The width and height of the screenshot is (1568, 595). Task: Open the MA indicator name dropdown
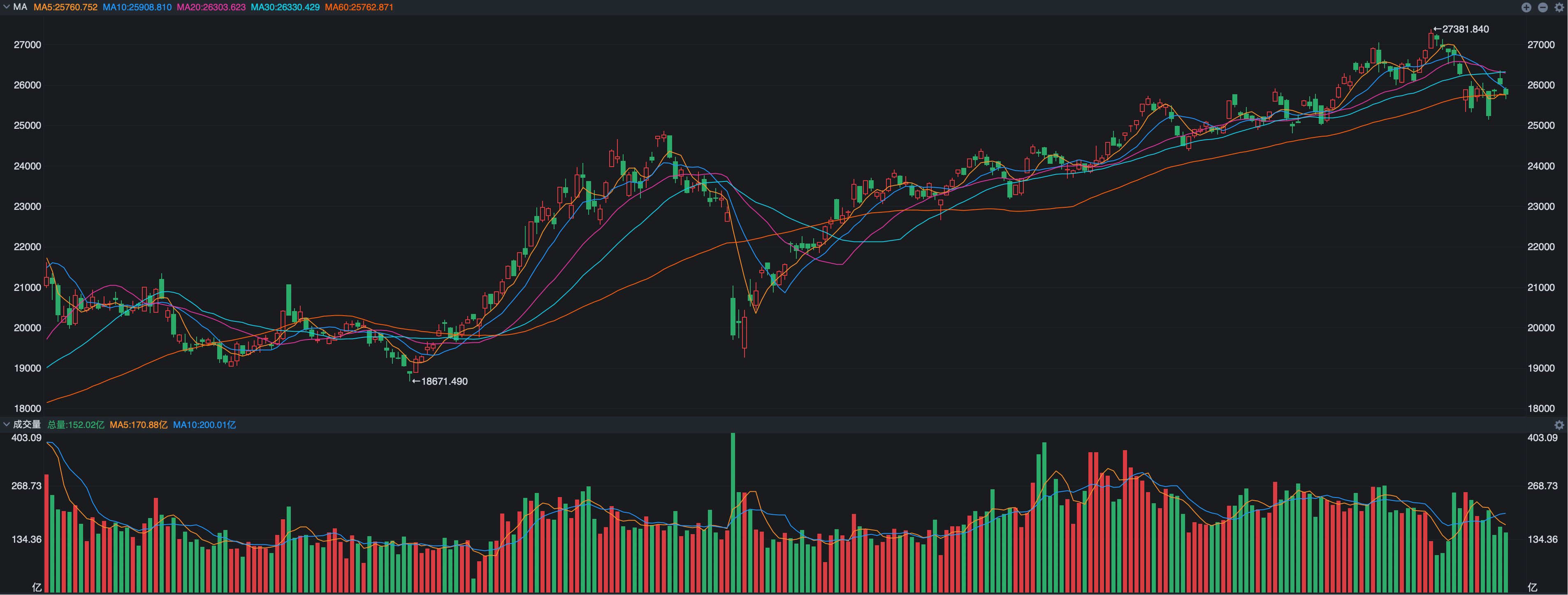[x=20, y=7]
